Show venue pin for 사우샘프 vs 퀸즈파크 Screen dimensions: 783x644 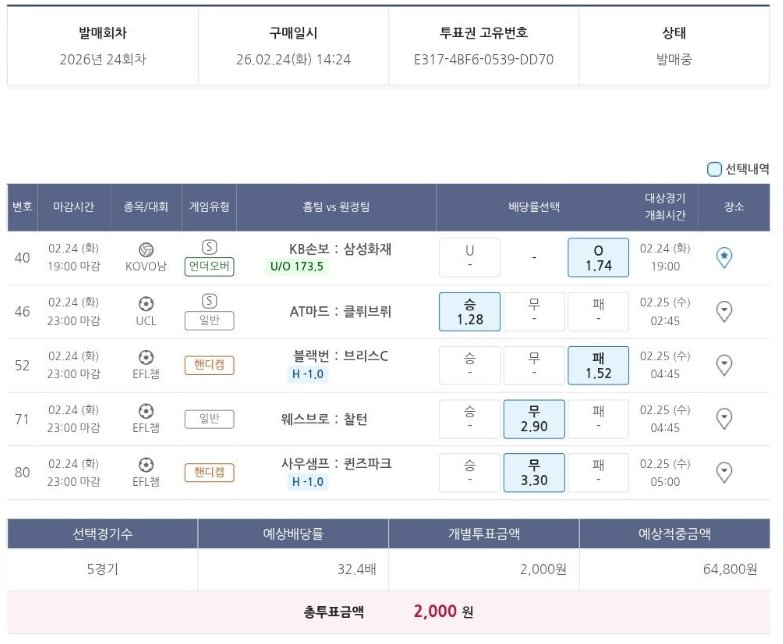click(725, 473)
